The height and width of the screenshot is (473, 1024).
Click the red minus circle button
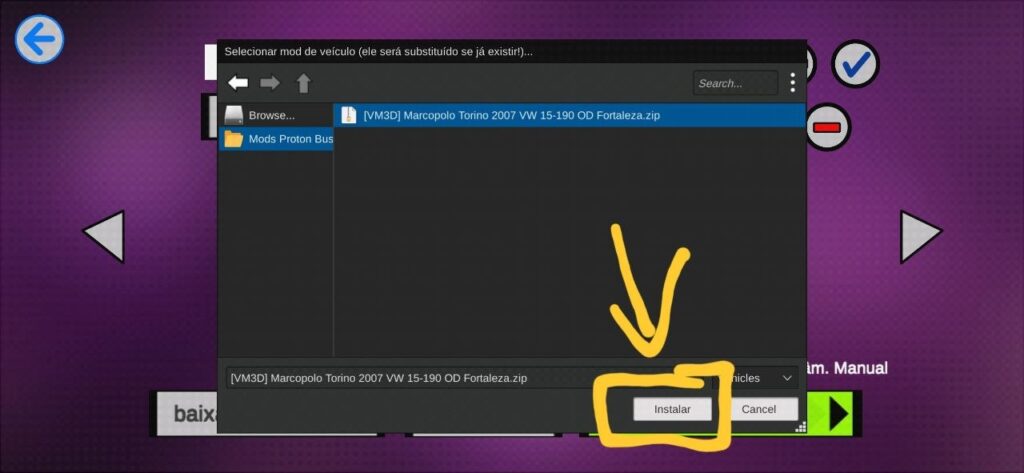coord(827,128)
